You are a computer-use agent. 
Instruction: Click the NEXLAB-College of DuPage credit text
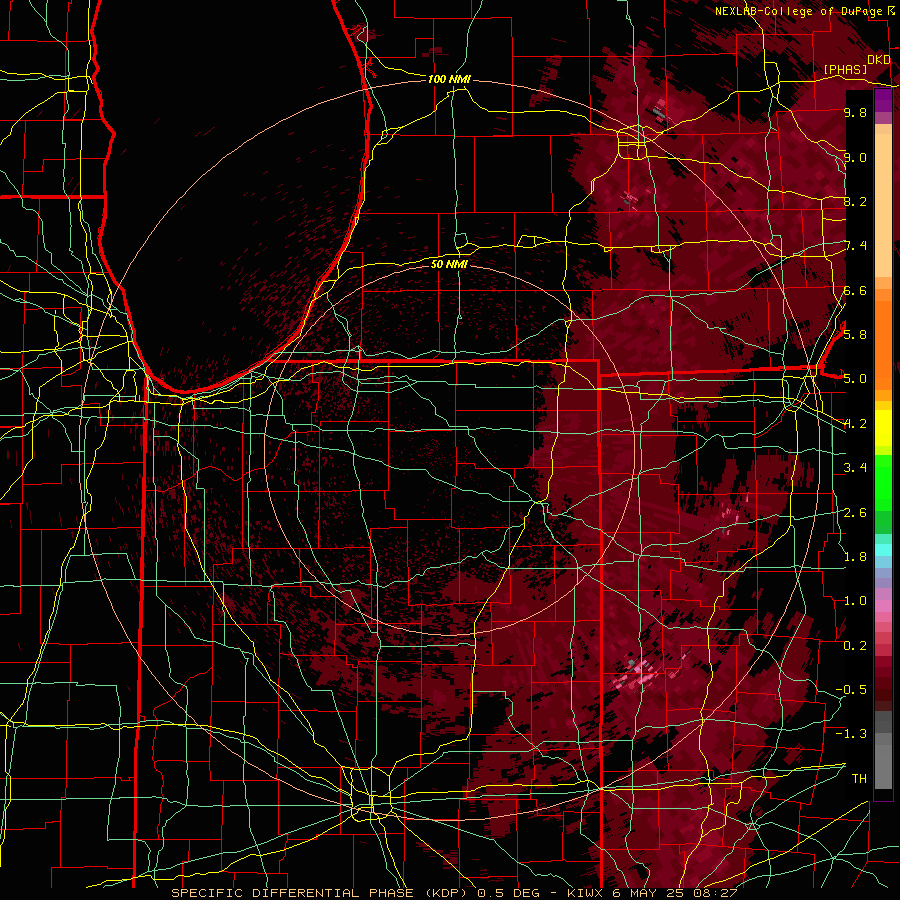[799, 11]
